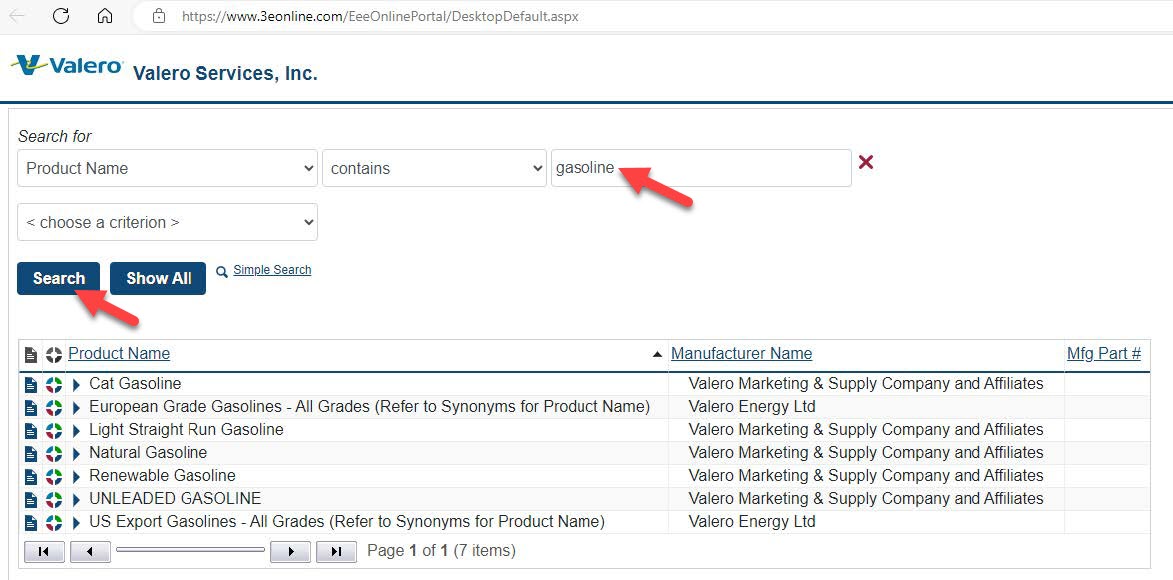
Task: Select the Natural Gasoline product name
Action: [x=148, y=453]
